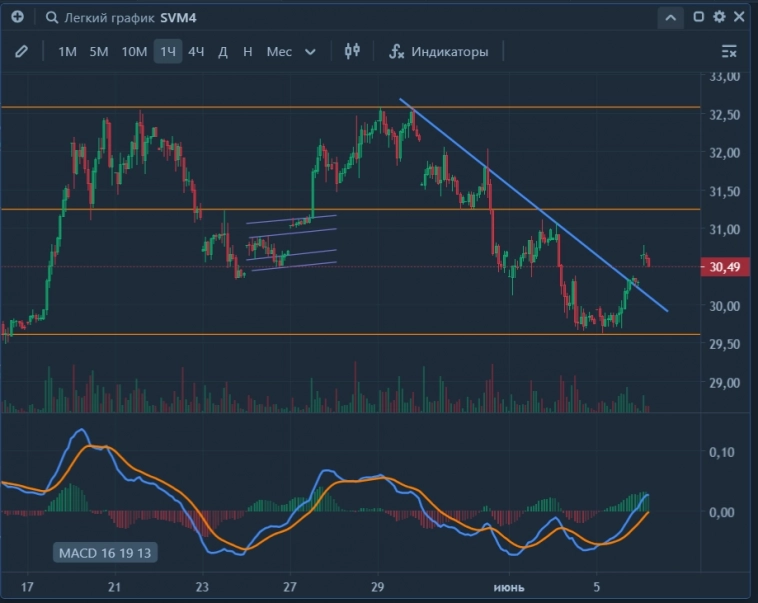The width and height of the screenshot is (758, 603).
Task: Switch to the 5М timeframe
Action: (x=98, y=51)
